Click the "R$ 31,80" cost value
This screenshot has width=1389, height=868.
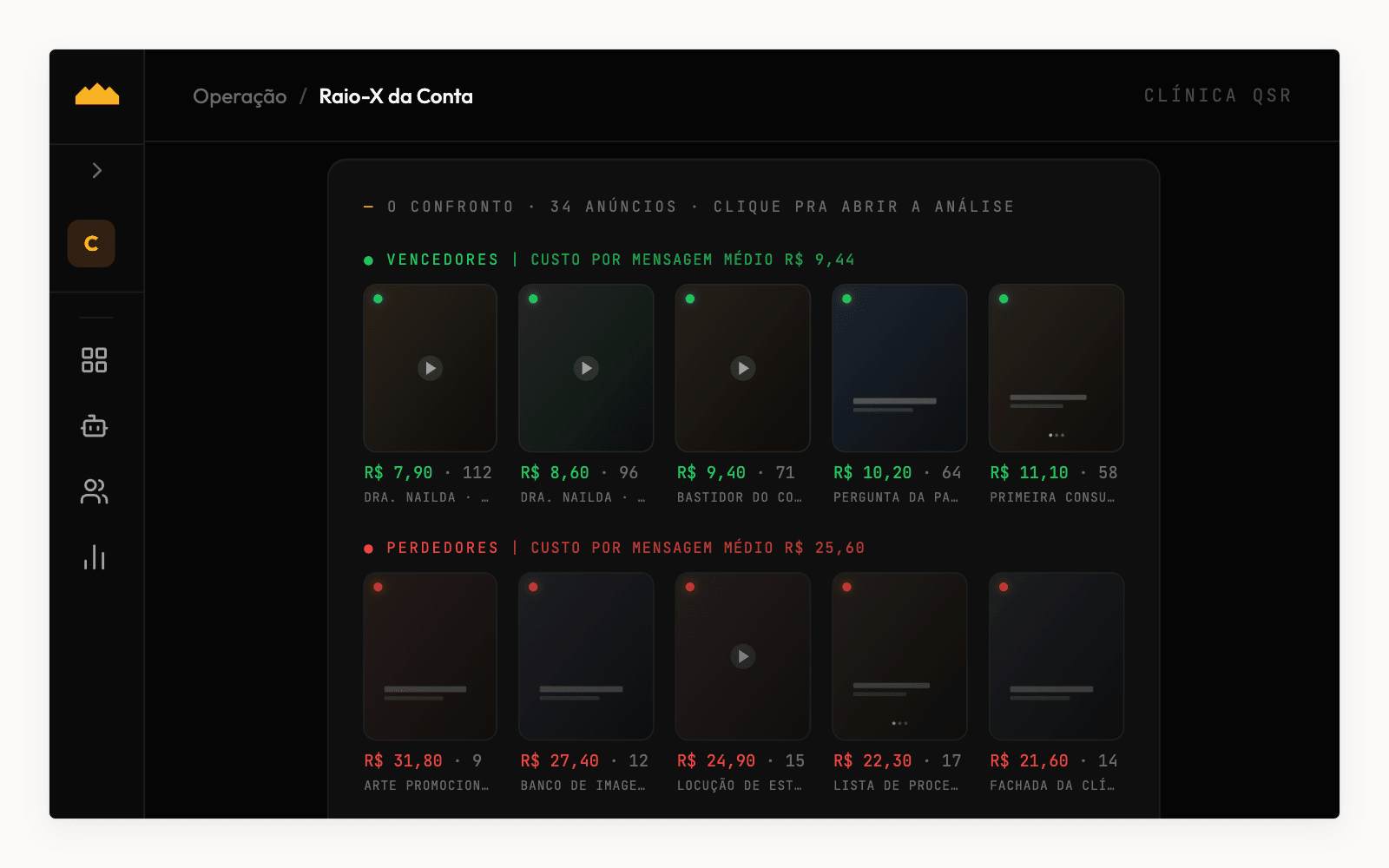404,760
